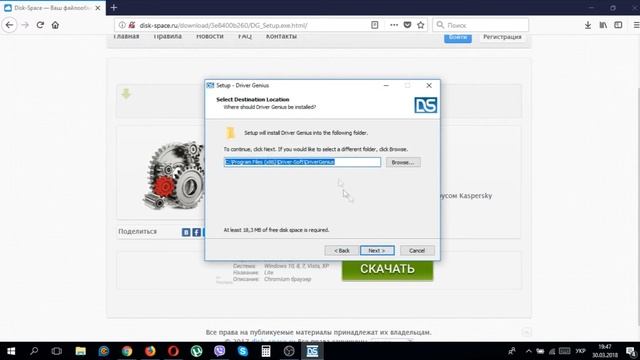Open Calculator from taskbar
The image size is (640, 360).
tap(266, 351)
